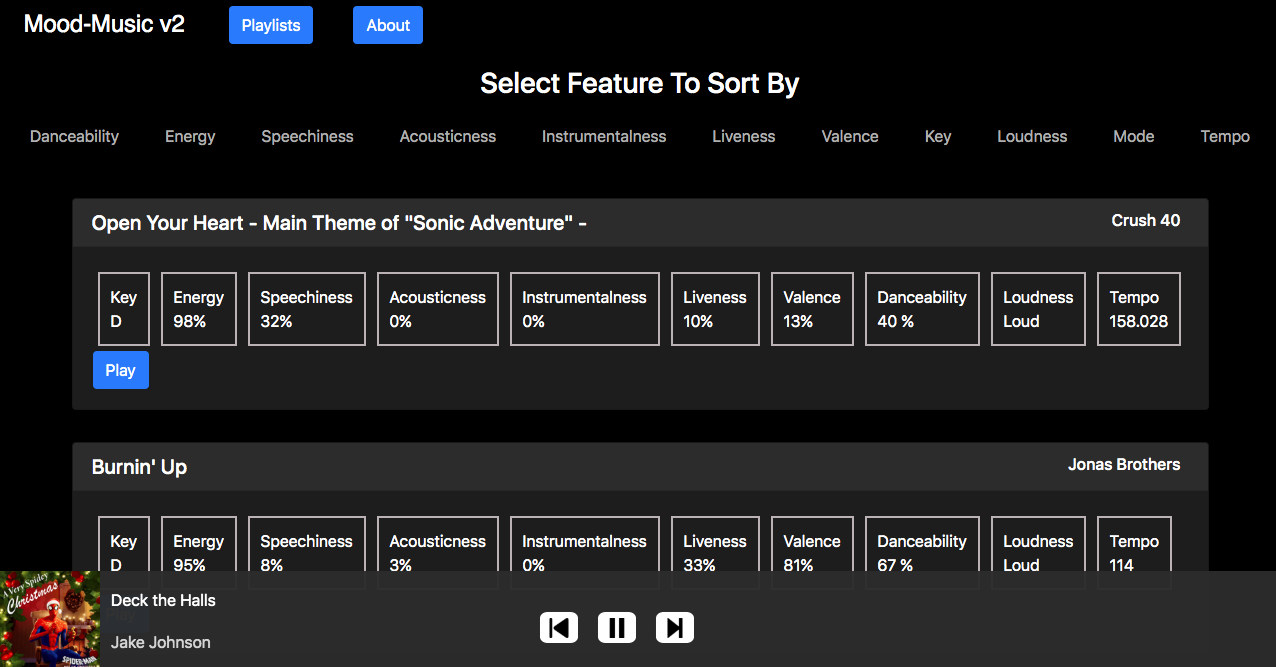Click the Deck the Halls now-playing title

point(163,600)
